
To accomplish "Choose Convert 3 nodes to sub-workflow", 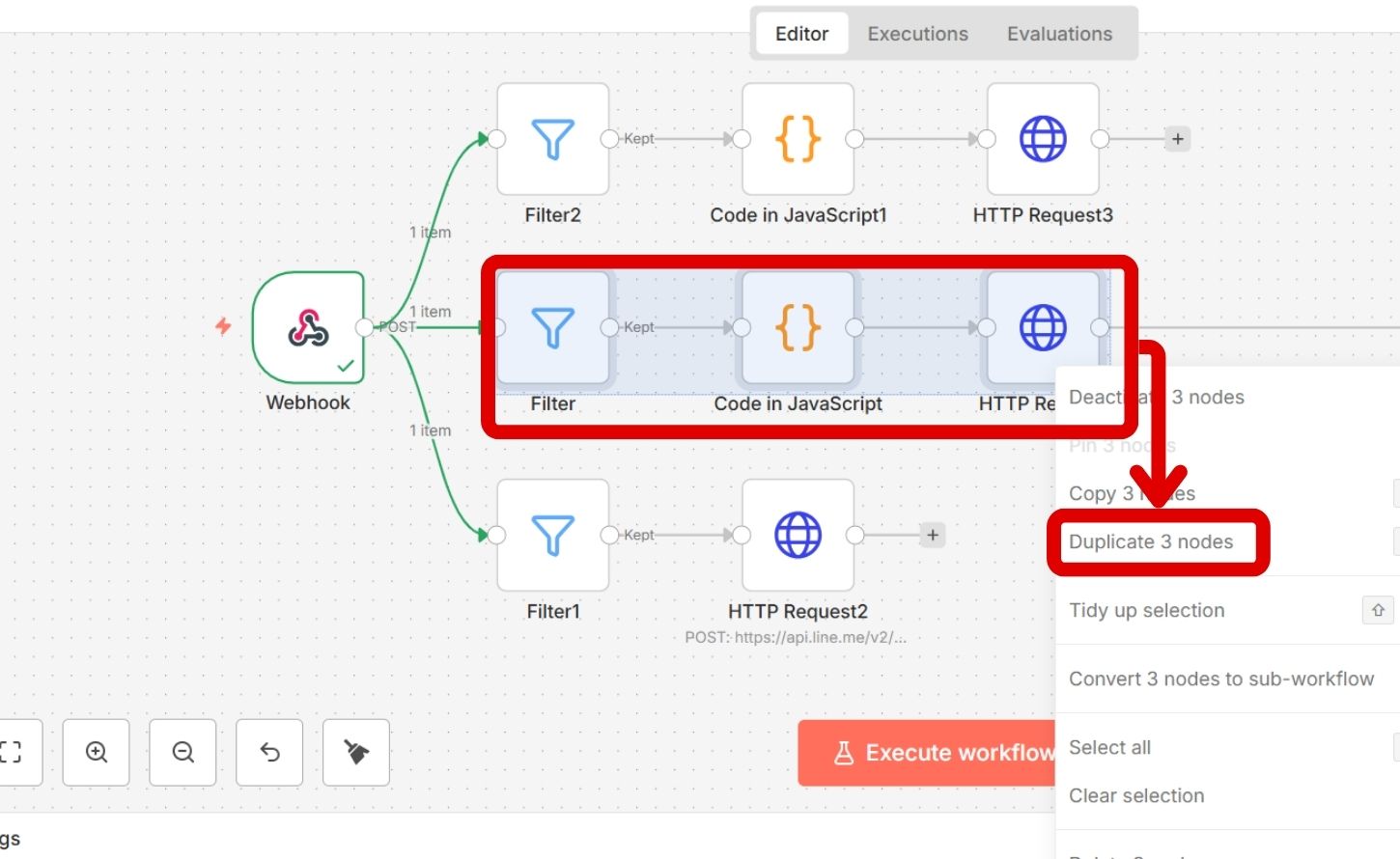I will point(1221,679).
